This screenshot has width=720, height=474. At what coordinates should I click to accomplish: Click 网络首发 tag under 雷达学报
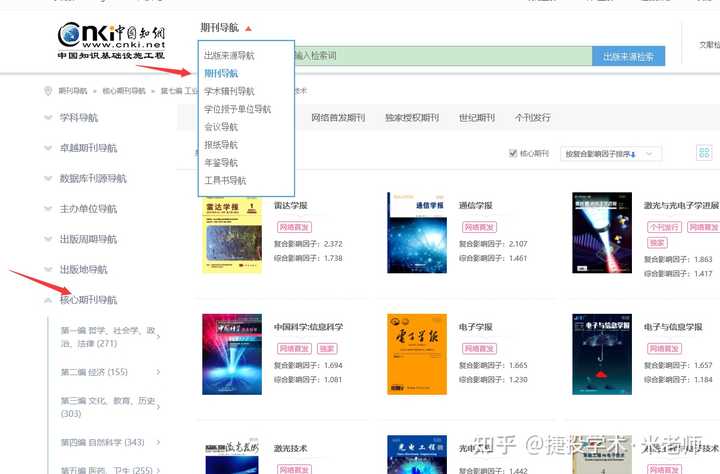point(294,227)
